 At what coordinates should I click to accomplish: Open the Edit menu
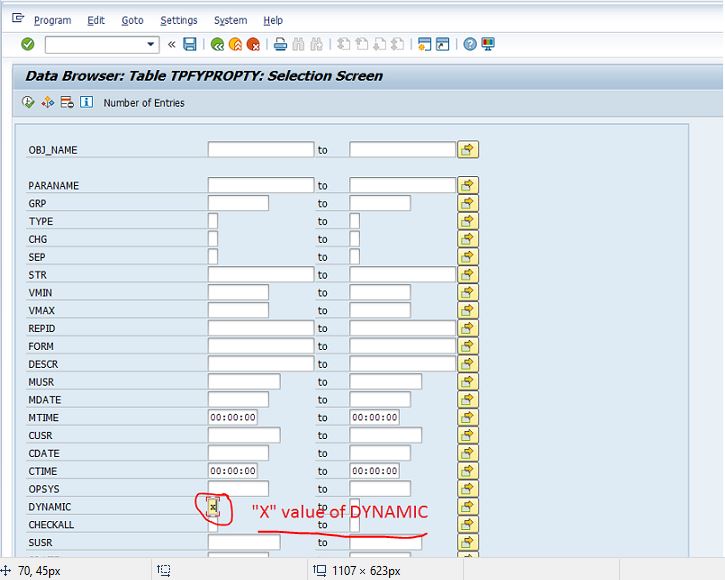(x=96, y=20)
